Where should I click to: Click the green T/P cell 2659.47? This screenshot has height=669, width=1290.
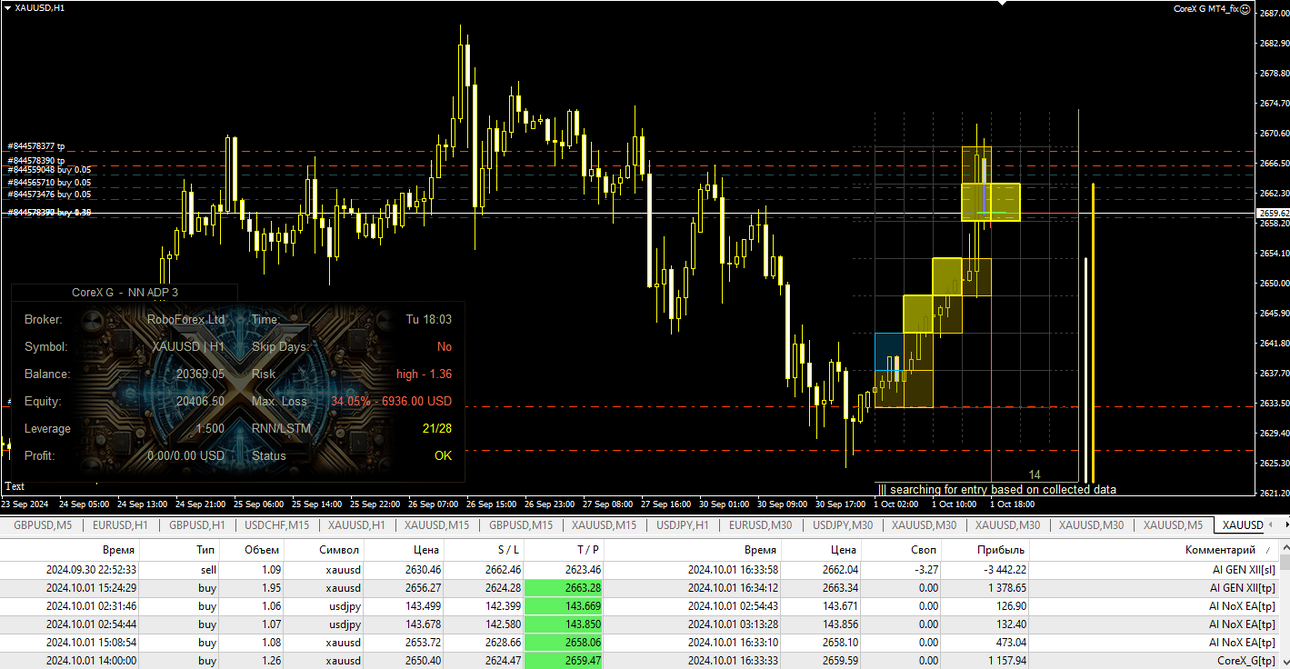tap(566, 660)
